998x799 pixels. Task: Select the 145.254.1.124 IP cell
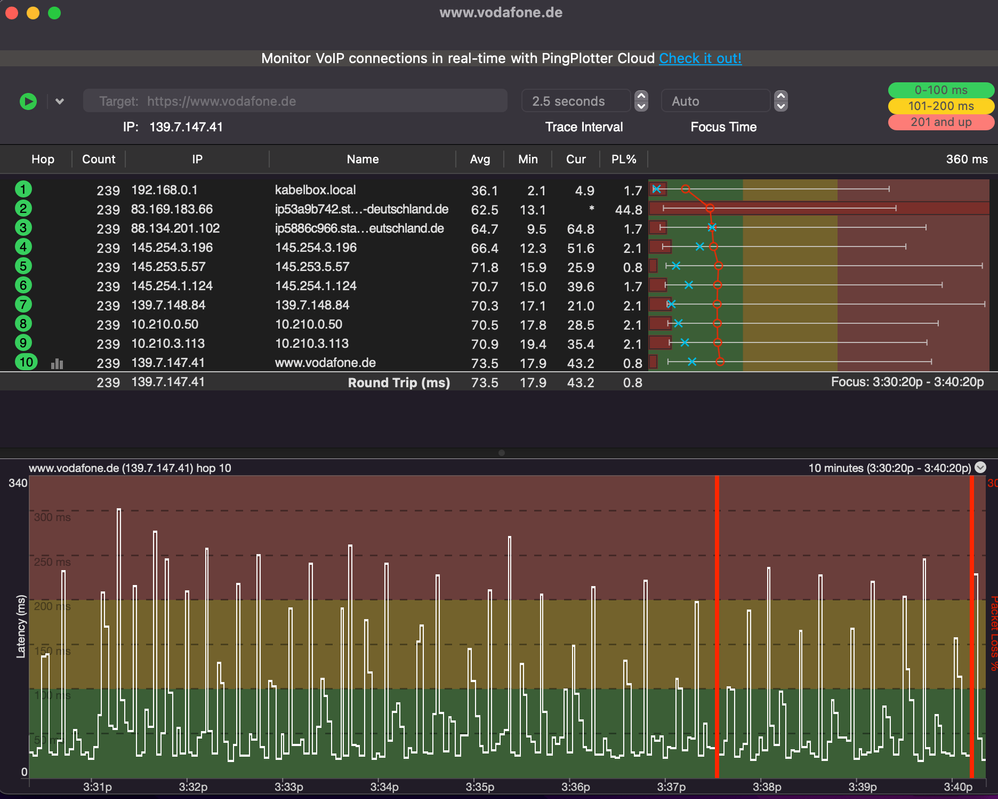[x=172, y=286]
